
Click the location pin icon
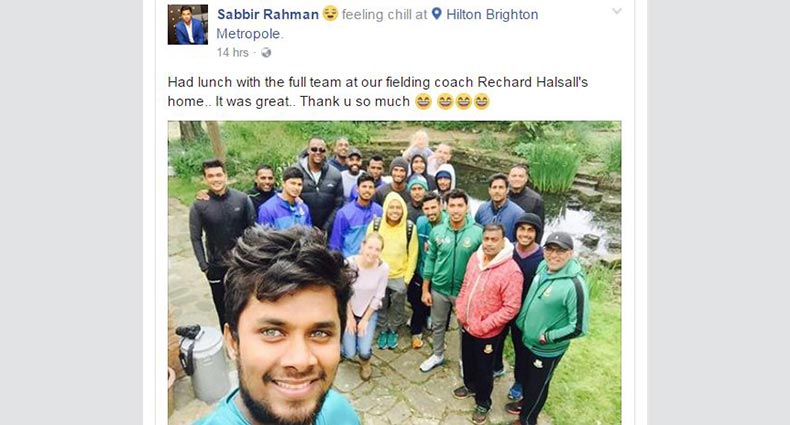(x=437, y=14)
